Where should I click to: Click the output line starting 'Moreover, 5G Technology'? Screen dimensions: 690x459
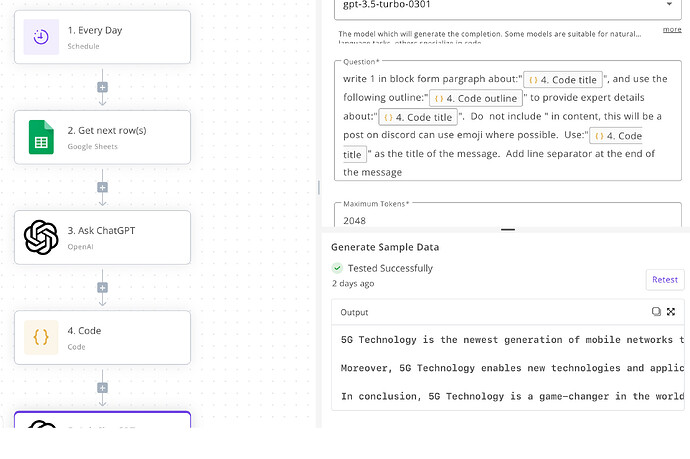(512, 368)
